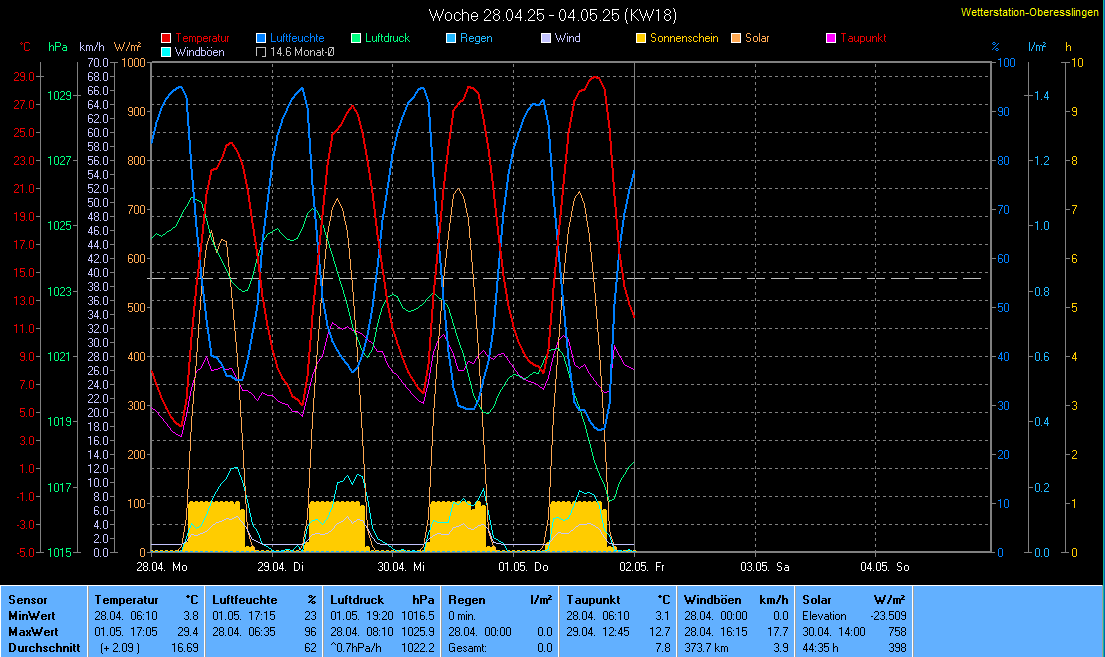Click the maximum pressure value 1025.9
Image resolution: width=1105 pixels, height=657 pixels.
(418, 632)
